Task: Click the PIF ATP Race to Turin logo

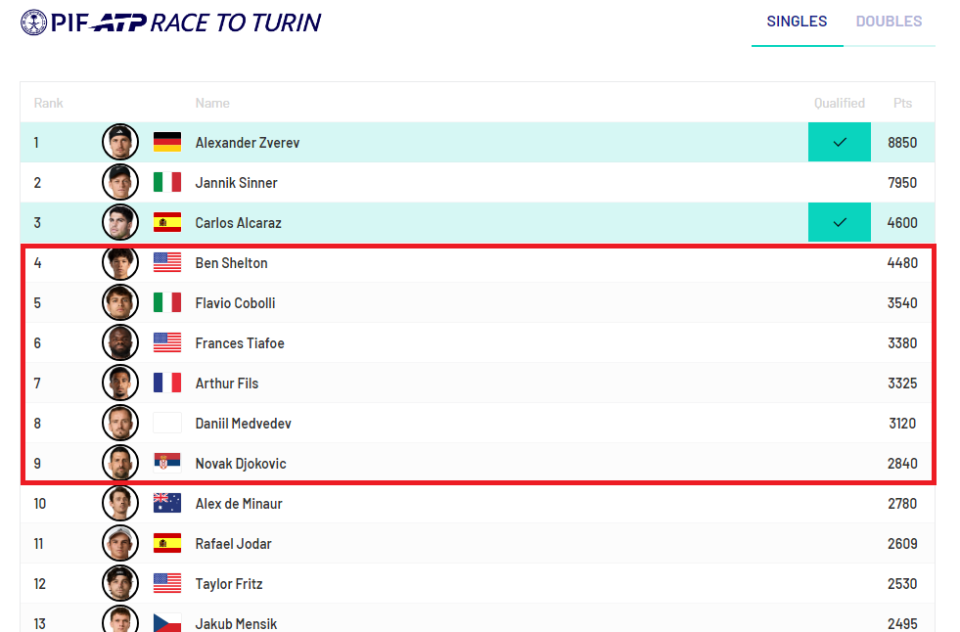Action: click(171, 23)
